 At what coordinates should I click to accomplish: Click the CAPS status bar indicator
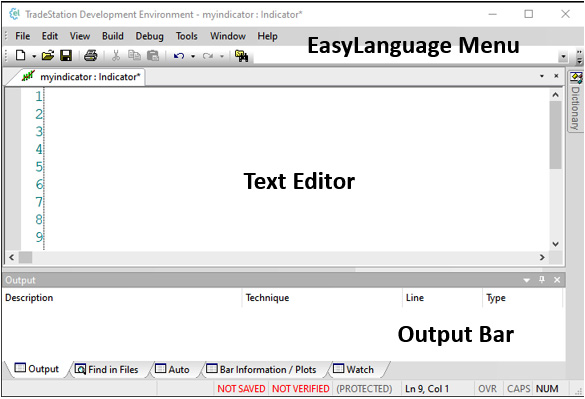[x=519, y=389]
